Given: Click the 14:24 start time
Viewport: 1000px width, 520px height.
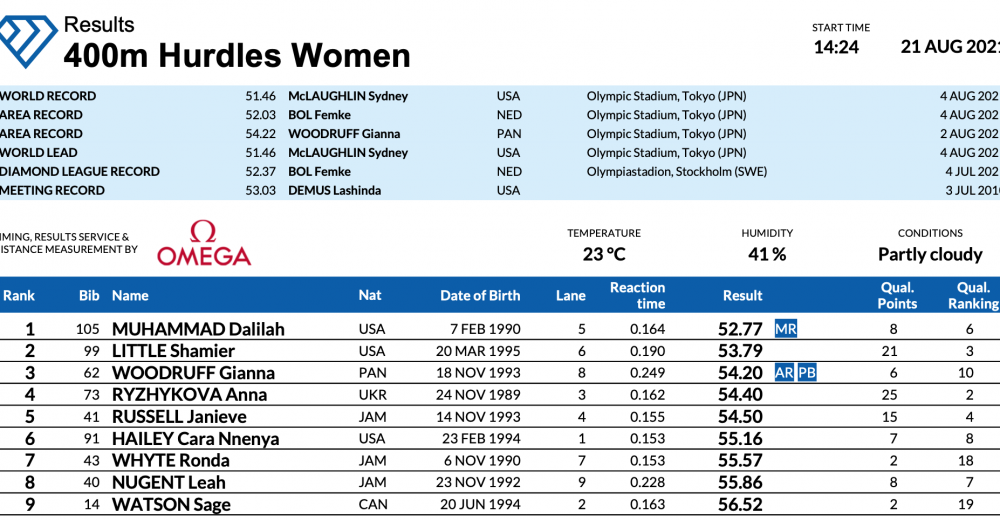Looking at the screenshot, I should (836, 47).
